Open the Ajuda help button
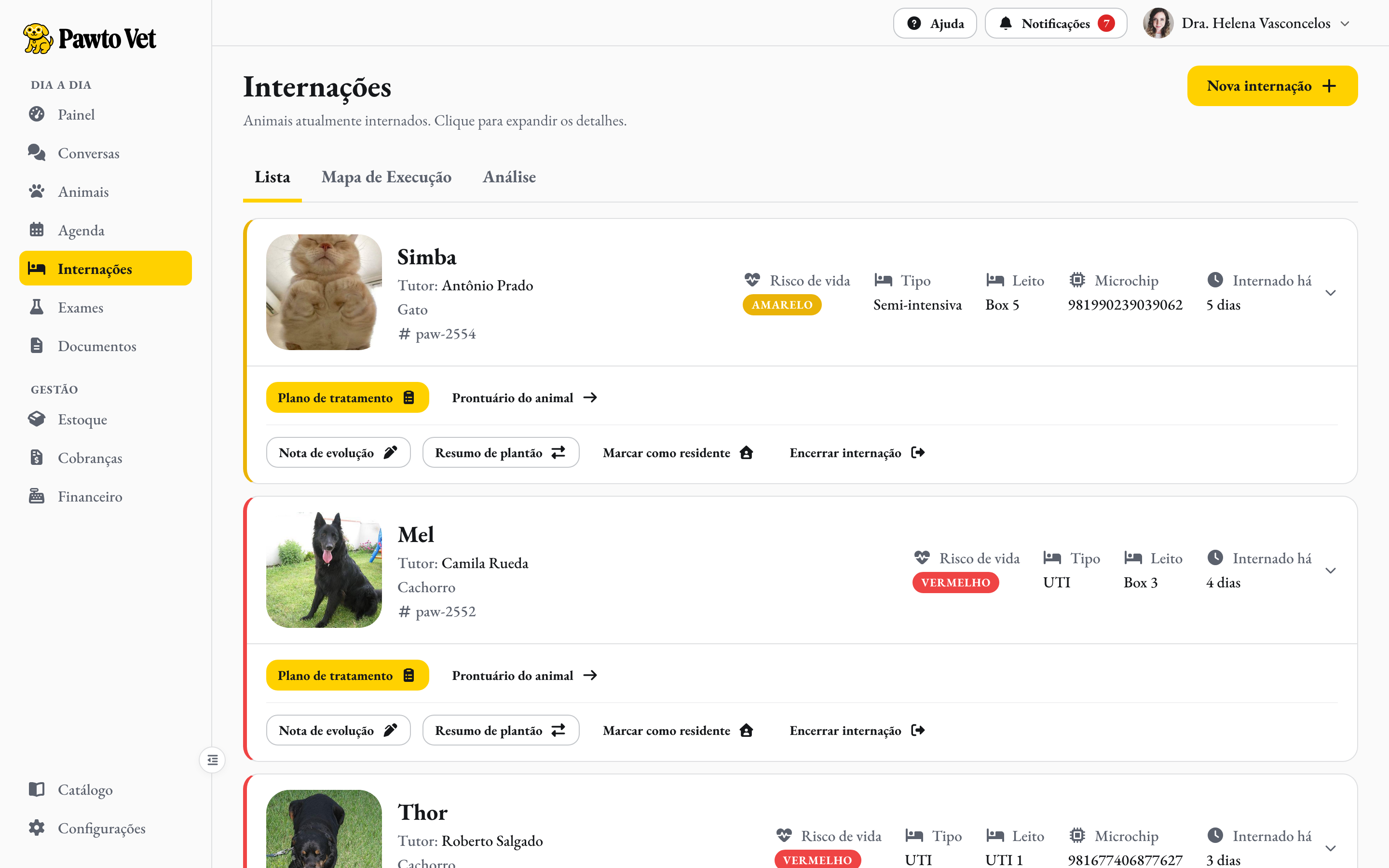 934,23
